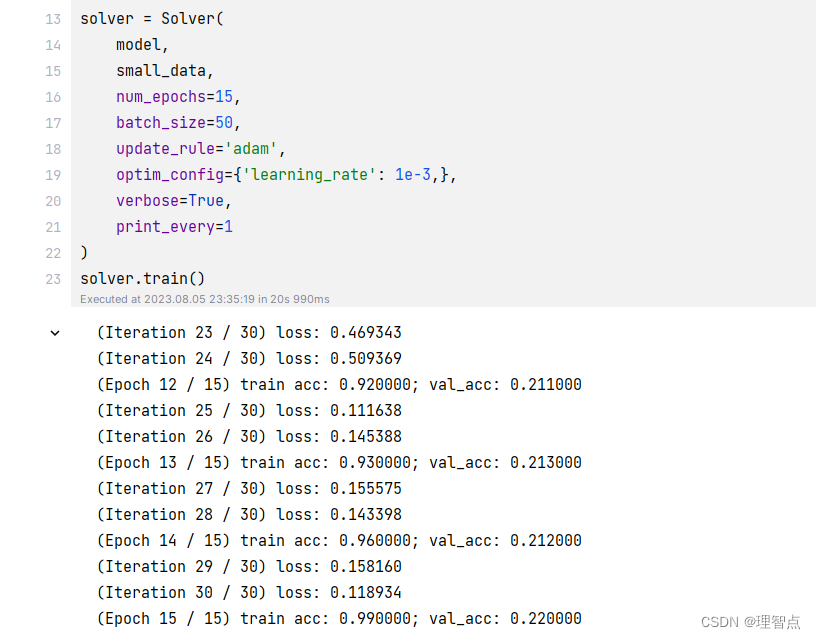Click the CSDN @理智点 watermark link

coord(751,621)
